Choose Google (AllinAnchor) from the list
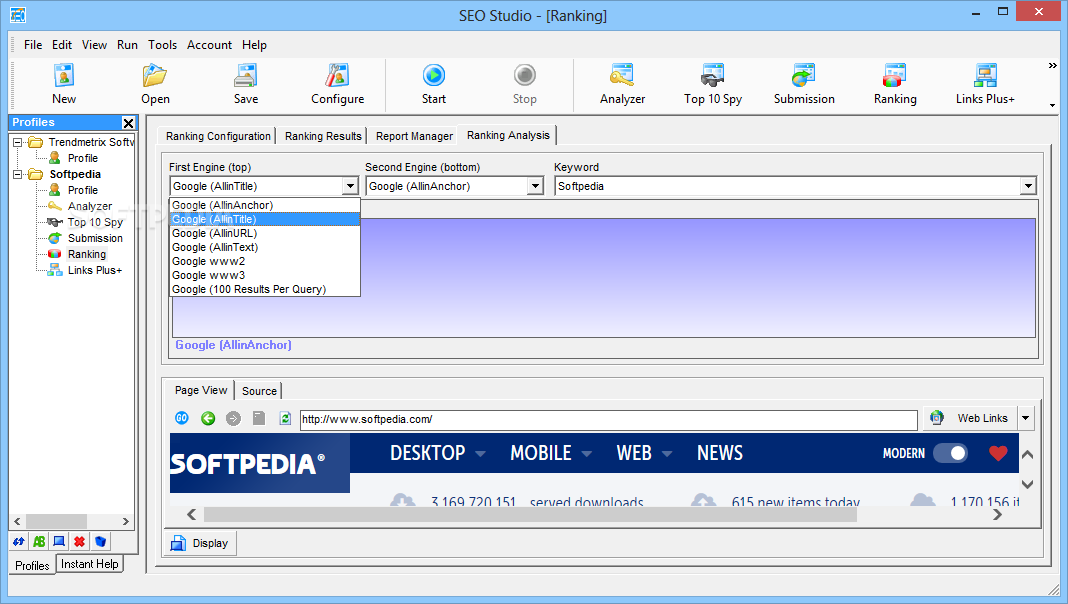 click(x=264, y=205)
